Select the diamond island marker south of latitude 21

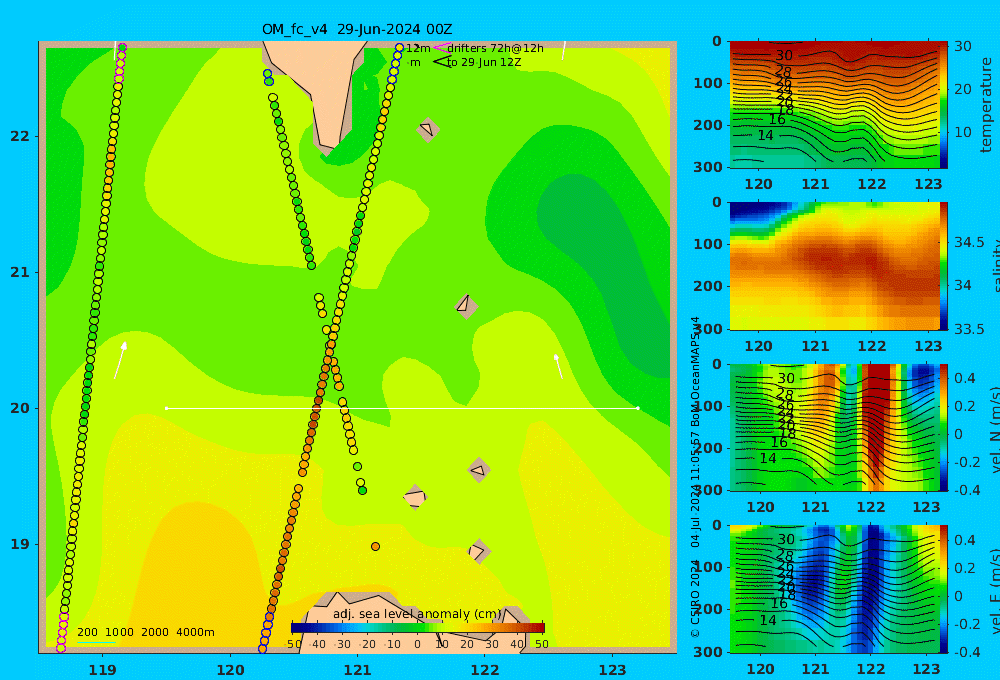[x=466, y=306]
